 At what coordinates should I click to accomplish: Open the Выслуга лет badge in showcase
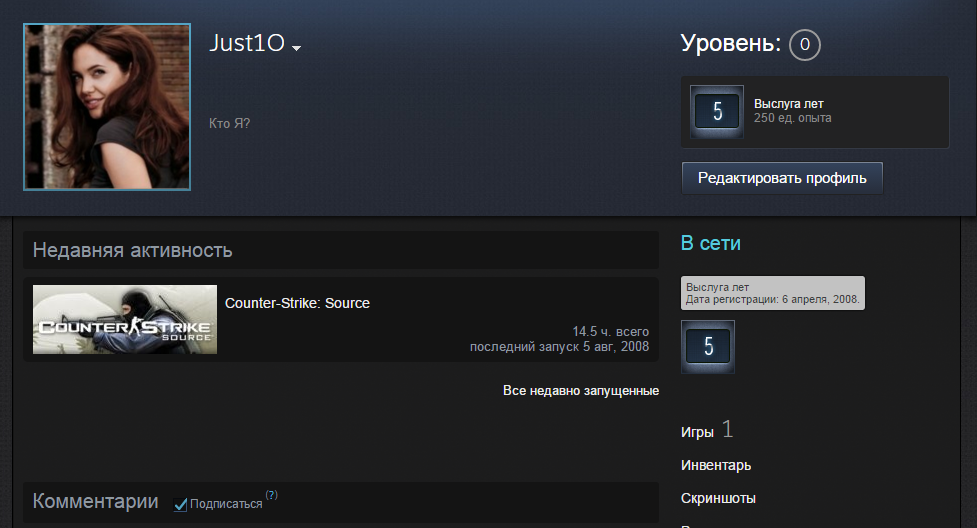pos(717,112)
